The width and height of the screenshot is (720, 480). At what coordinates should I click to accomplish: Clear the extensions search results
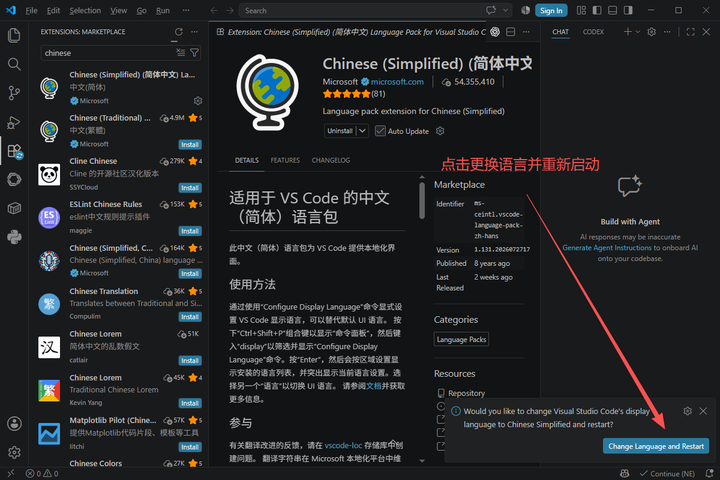tap(180, 53)
